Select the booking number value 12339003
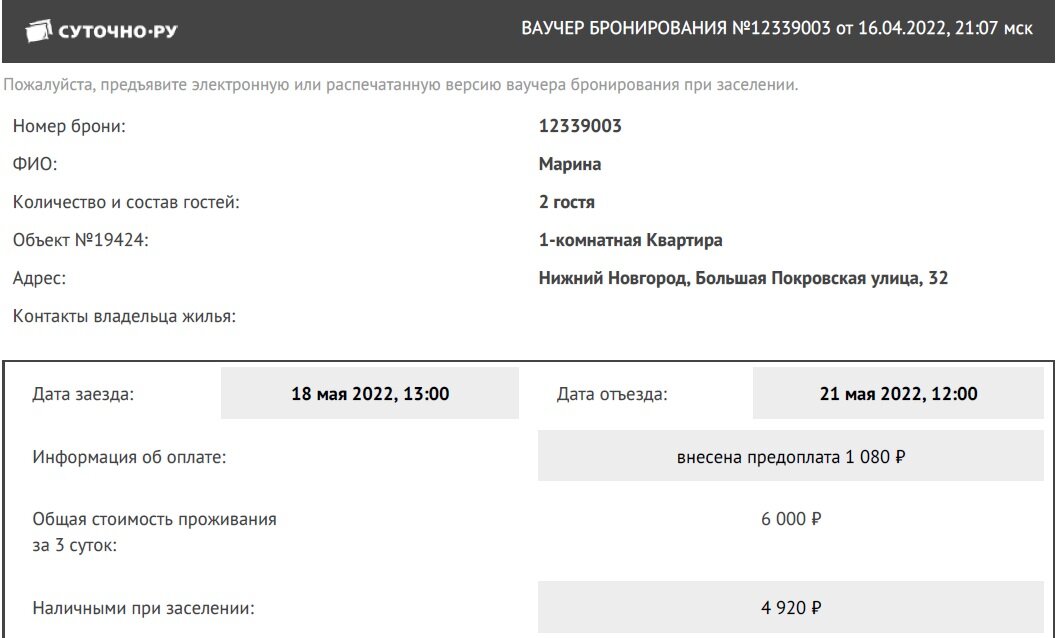 click(x=580, y=126)
